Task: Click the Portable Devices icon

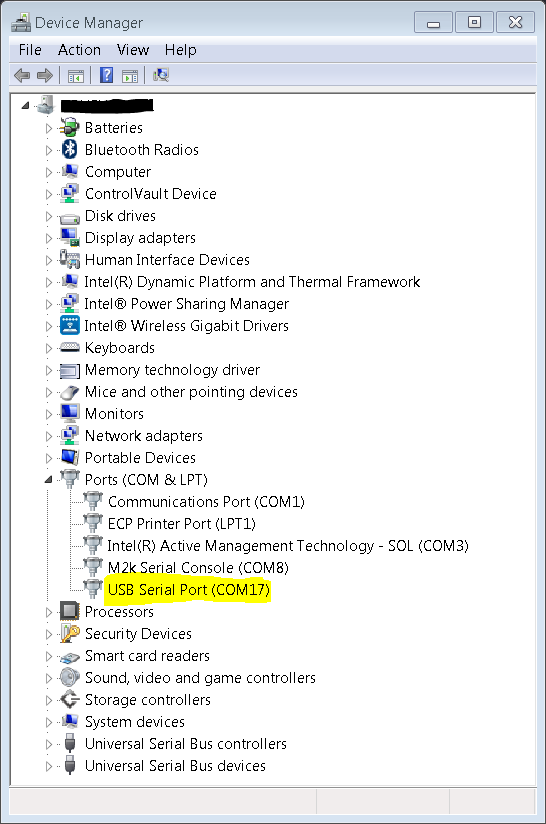Action: click(x=69, y=458)
